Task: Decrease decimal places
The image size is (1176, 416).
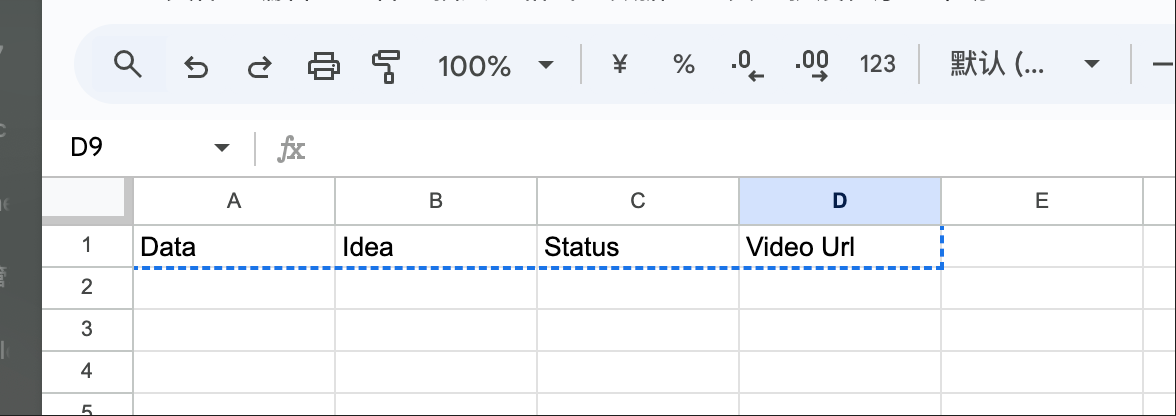Action: (747, 66)
